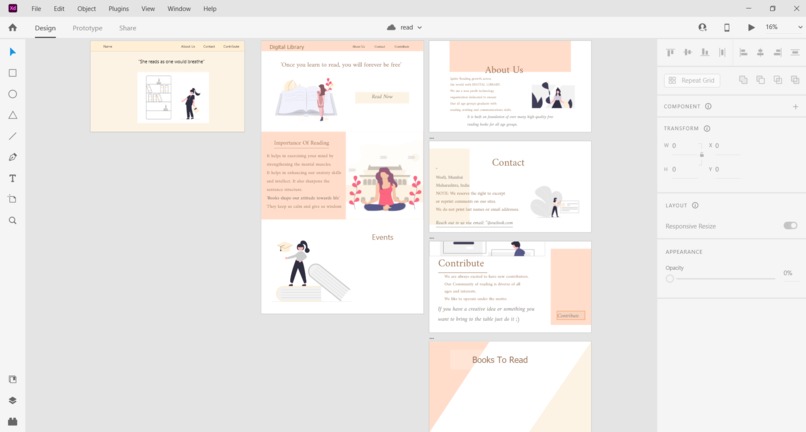The width and height of the screenshot is (806, 432).
Task: Click the align right icon
Action: (x=778, y=52)
